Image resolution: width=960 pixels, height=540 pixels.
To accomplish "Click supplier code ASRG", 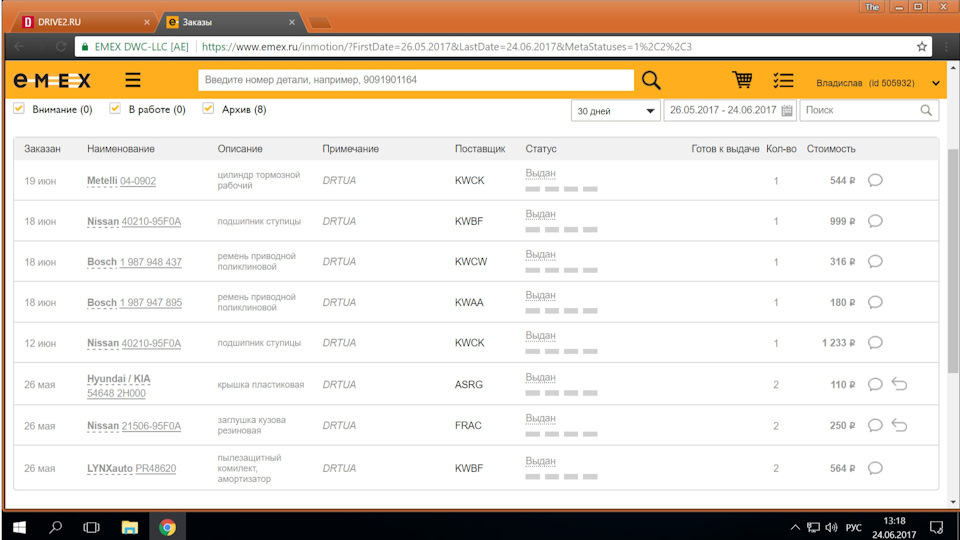I will (x=468, y=384).
